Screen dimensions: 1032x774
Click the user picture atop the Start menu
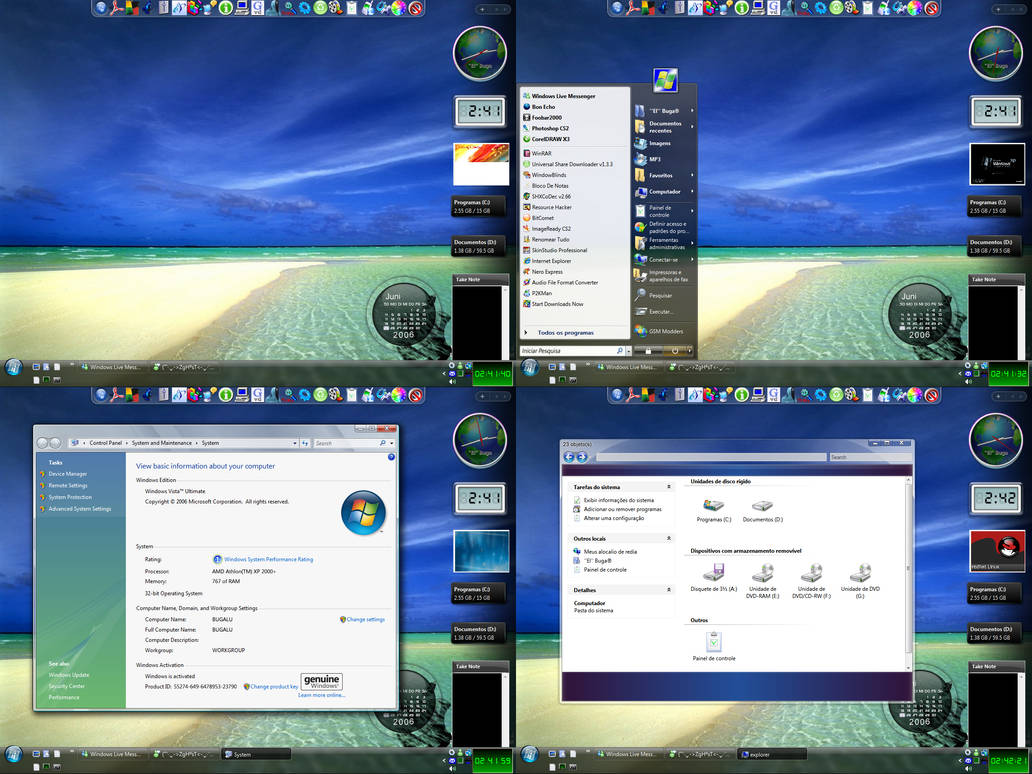point(665,80)
